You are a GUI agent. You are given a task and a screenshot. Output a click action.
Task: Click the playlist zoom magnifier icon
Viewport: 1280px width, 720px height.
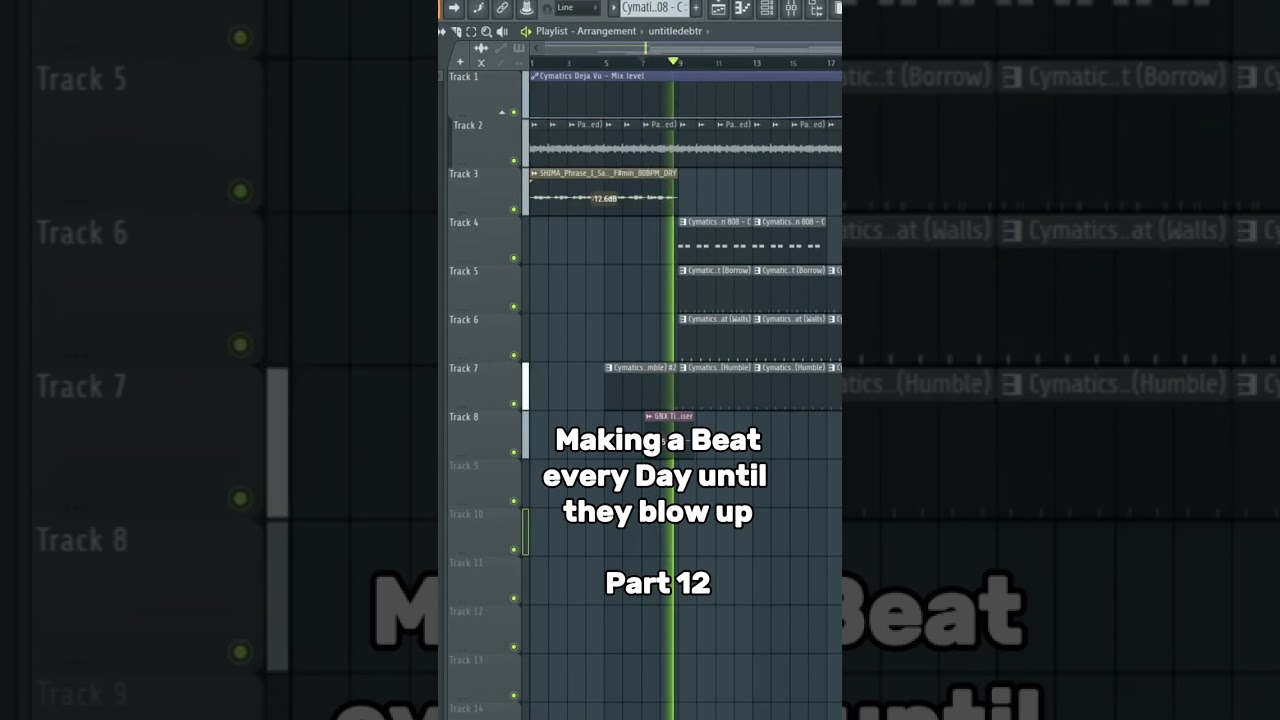click(486, 31)
